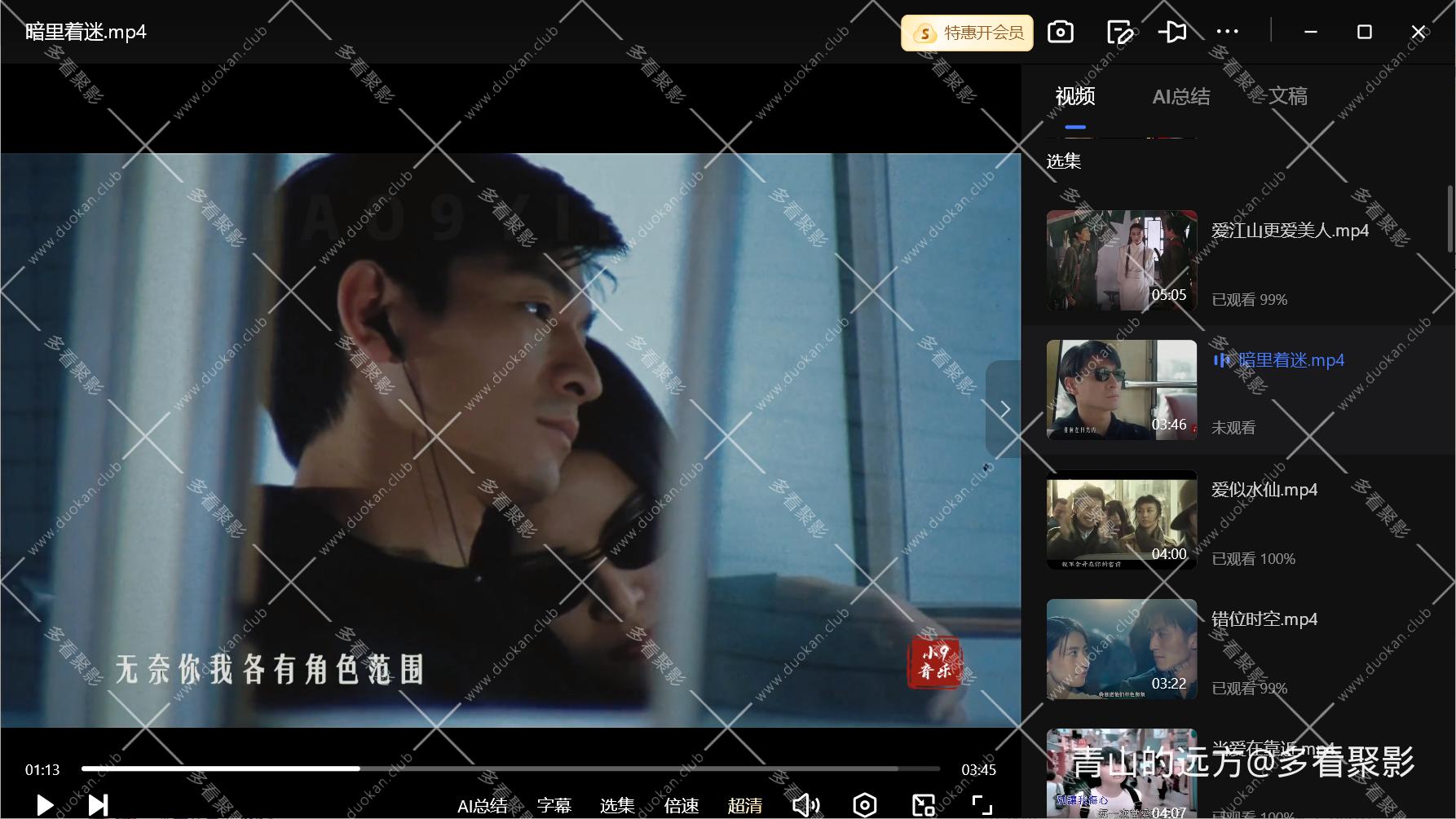The image size is (1456, 819).
Task: Enter fullscreen mode
Action: click(x=982, y=805)
